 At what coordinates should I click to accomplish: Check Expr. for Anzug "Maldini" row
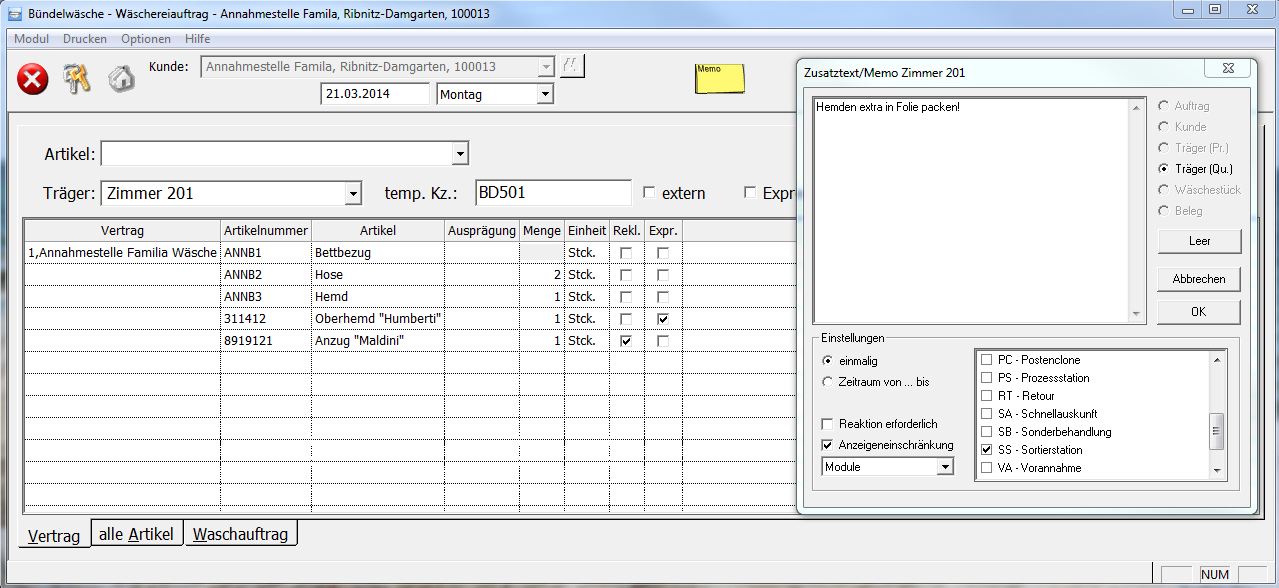click(663, 341)
